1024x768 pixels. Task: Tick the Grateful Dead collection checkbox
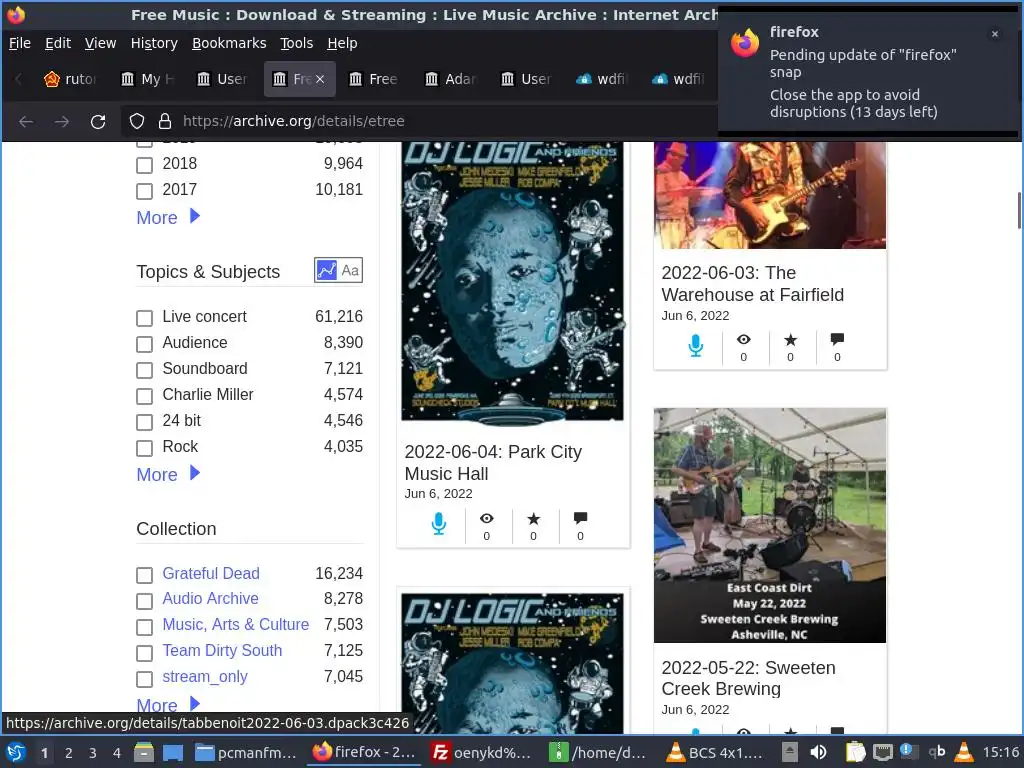click(144, 575)
